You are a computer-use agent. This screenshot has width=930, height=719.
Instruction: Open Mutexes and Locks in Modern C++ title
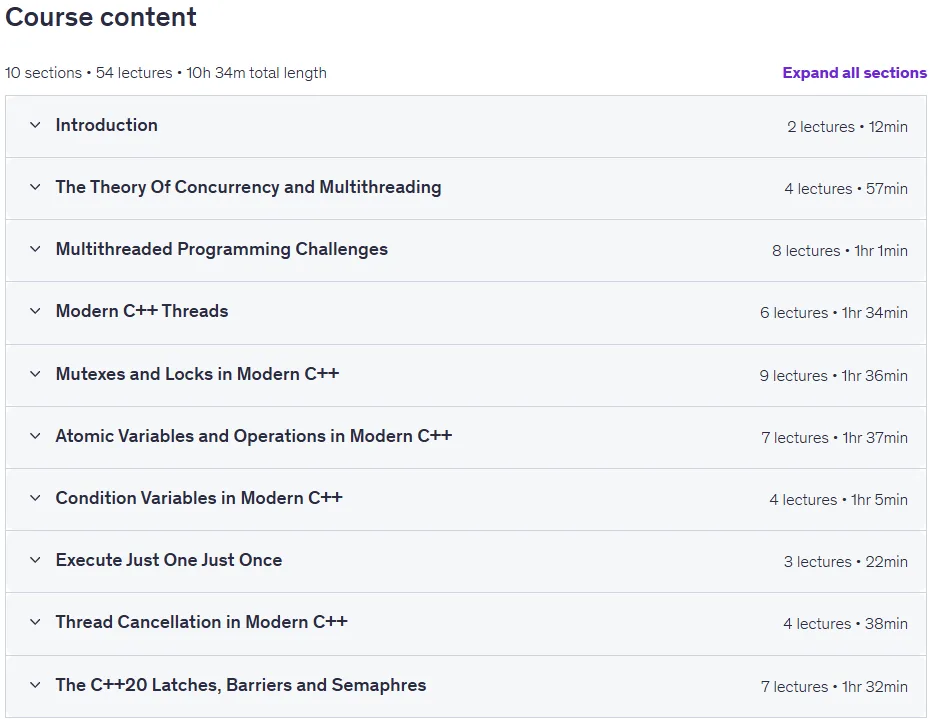pos(198,374)
